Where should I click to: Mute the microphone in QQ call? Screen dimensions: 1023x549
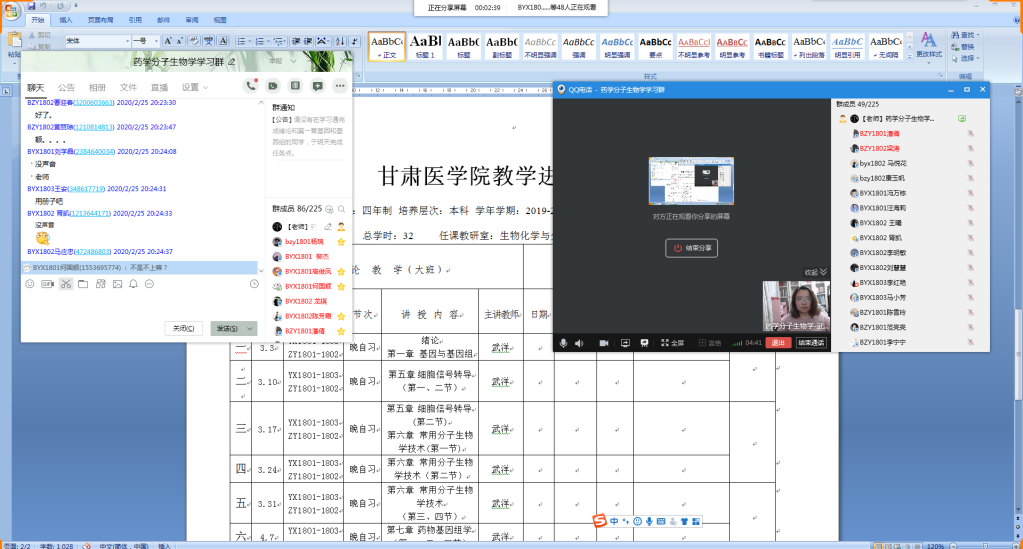[564, 342]
